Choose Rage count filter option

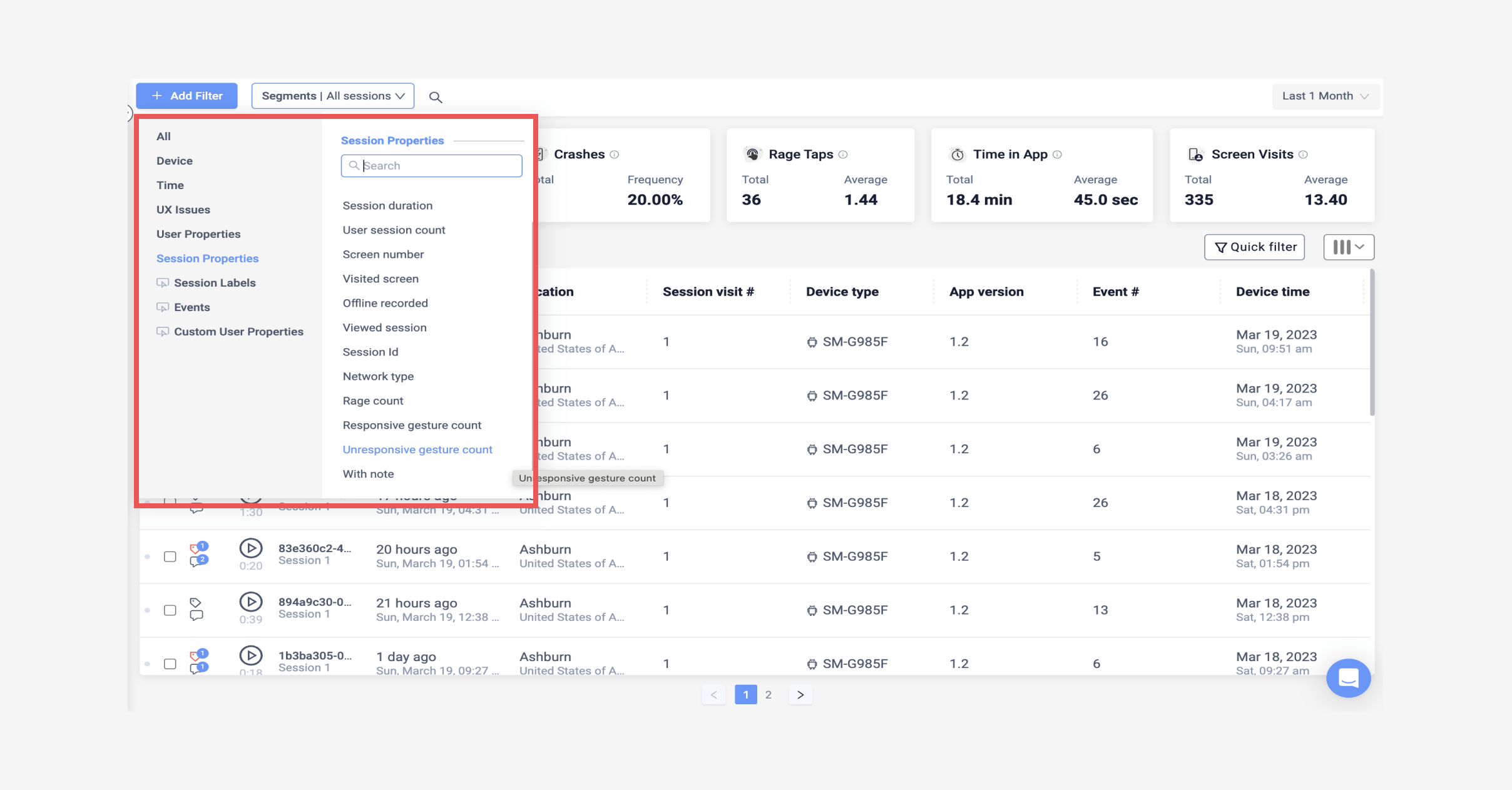[373, 401]
